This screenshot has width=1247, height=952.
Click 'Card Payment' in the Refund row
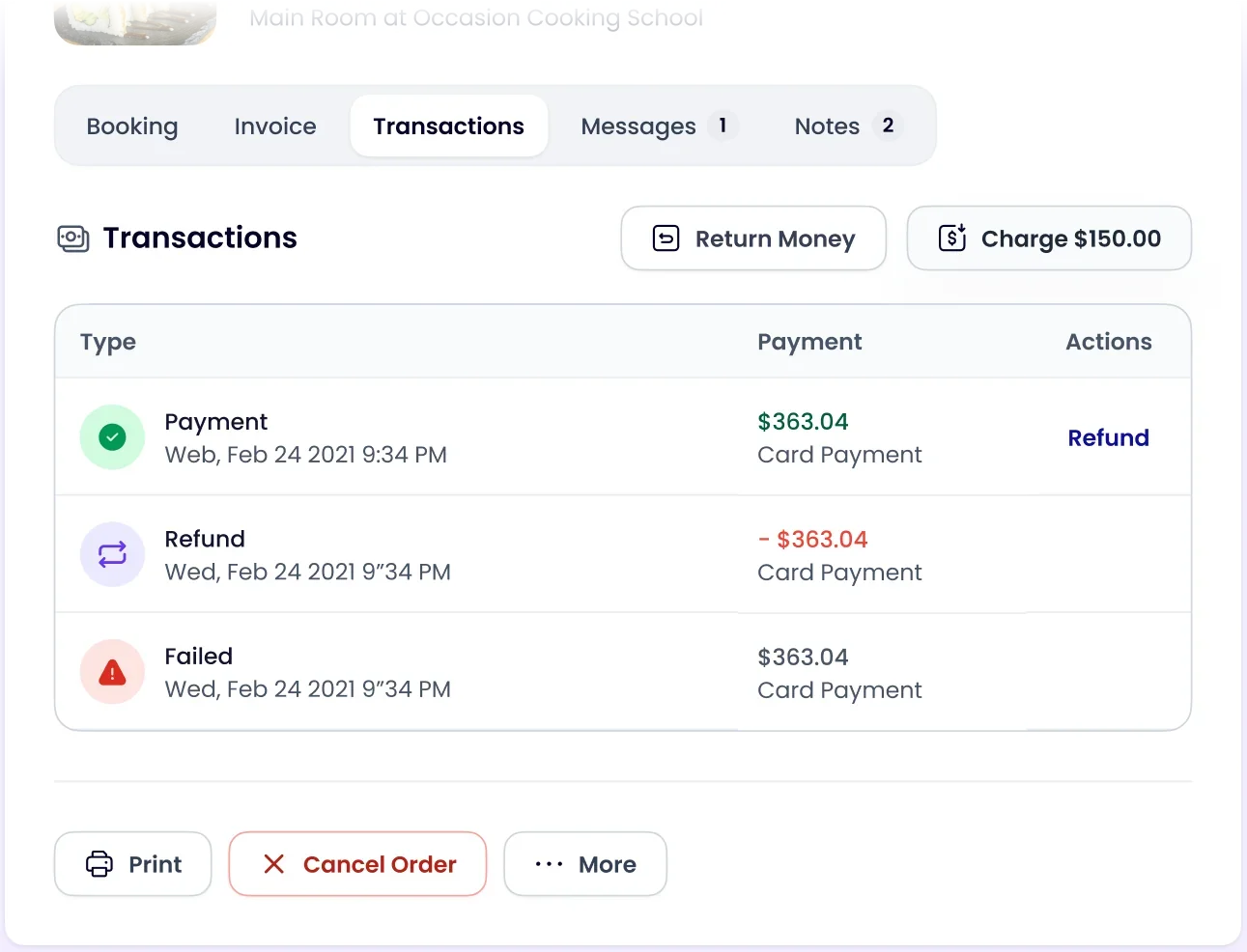pyautogui.click(x=839, y=573)
